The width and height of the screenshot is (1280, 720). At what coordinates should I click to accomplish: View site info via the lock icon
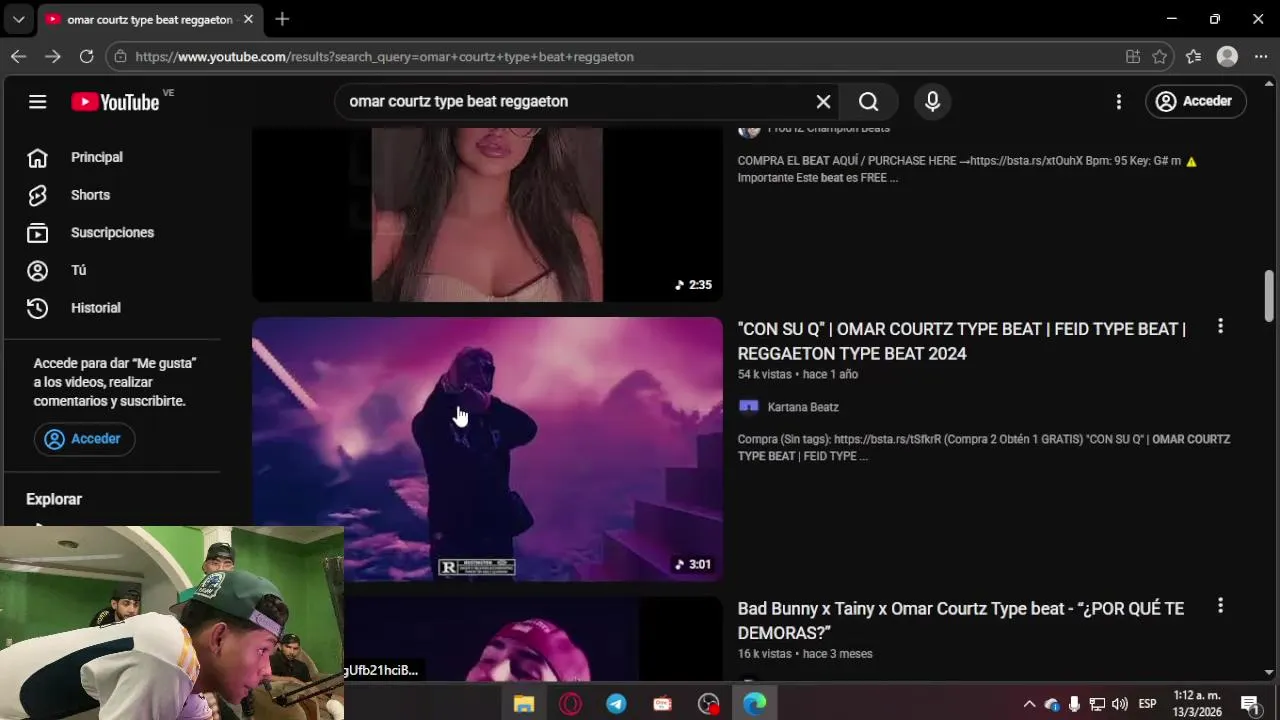121,57
